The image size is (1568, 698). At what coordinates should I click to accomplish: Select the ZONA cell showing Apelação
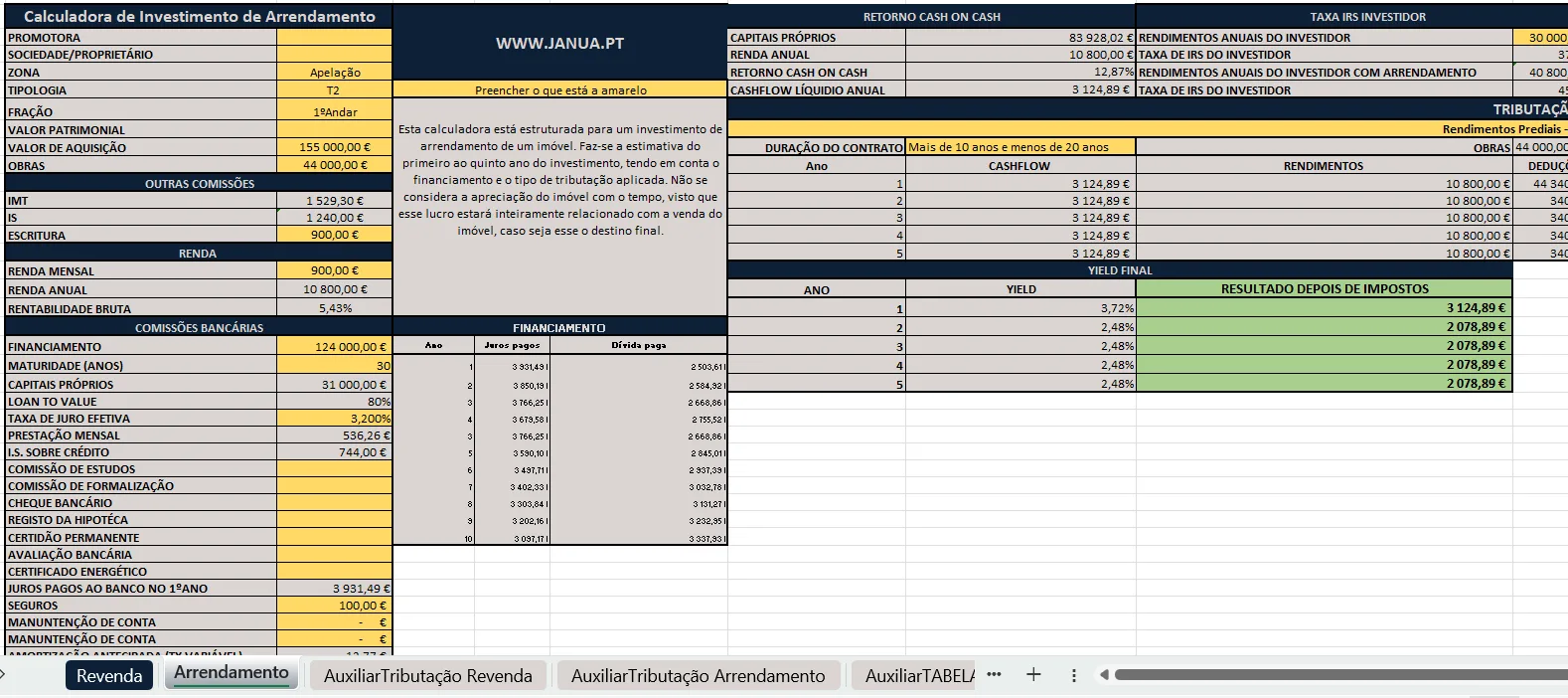[335, 73]
